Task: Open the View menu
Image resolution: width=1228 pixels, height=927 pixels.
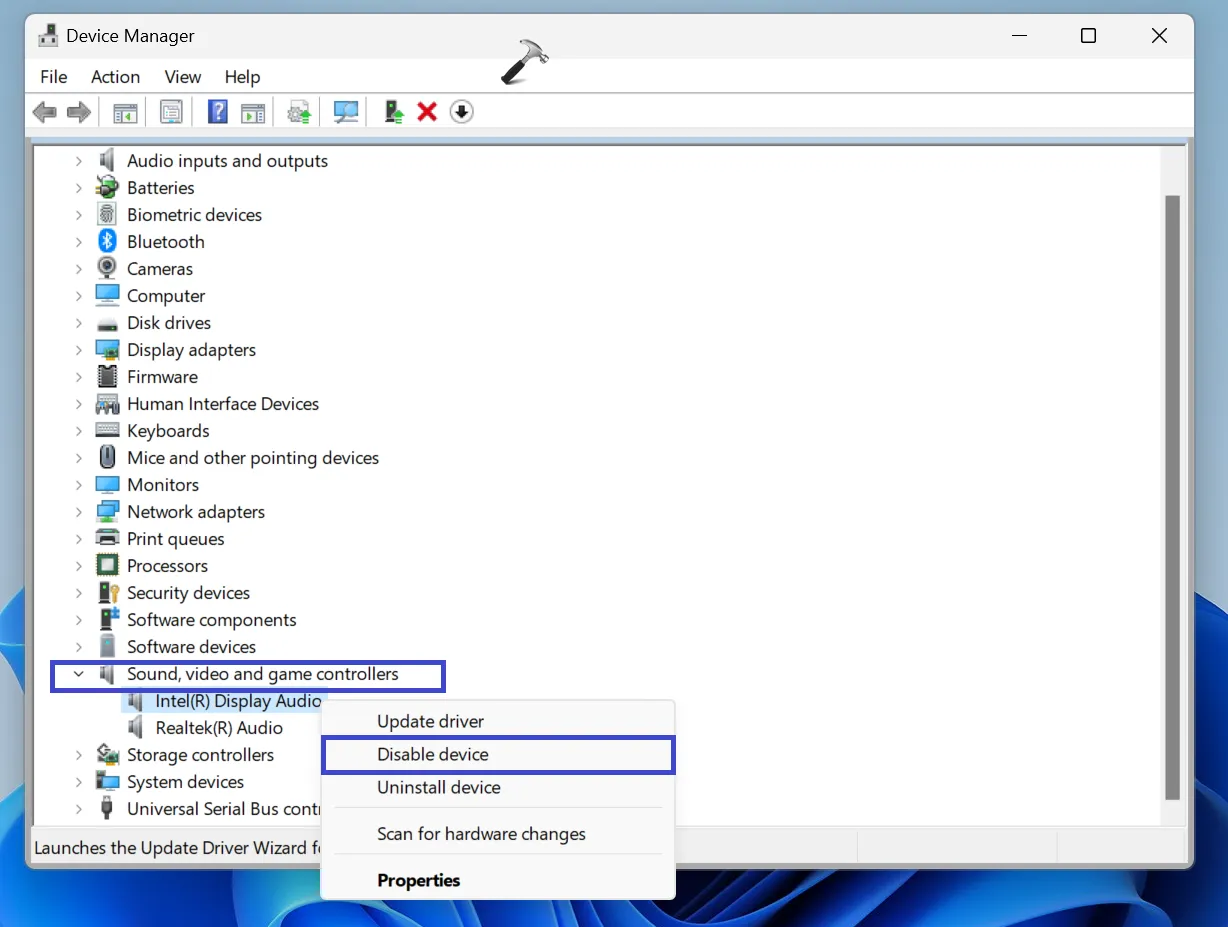Action: [183, 77]
